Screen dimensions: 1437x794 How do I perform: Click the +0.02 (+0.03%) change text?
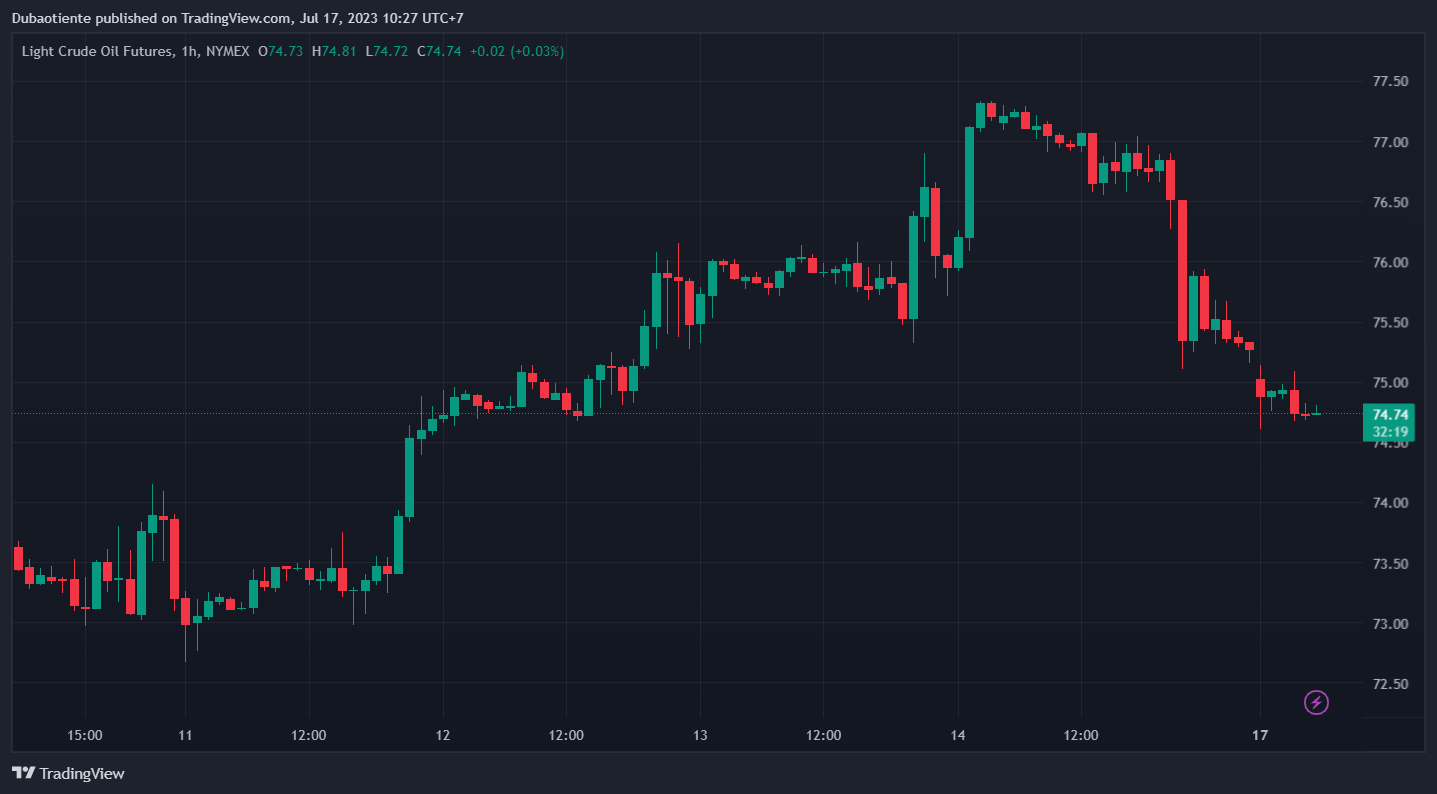(x=517, y=51)
